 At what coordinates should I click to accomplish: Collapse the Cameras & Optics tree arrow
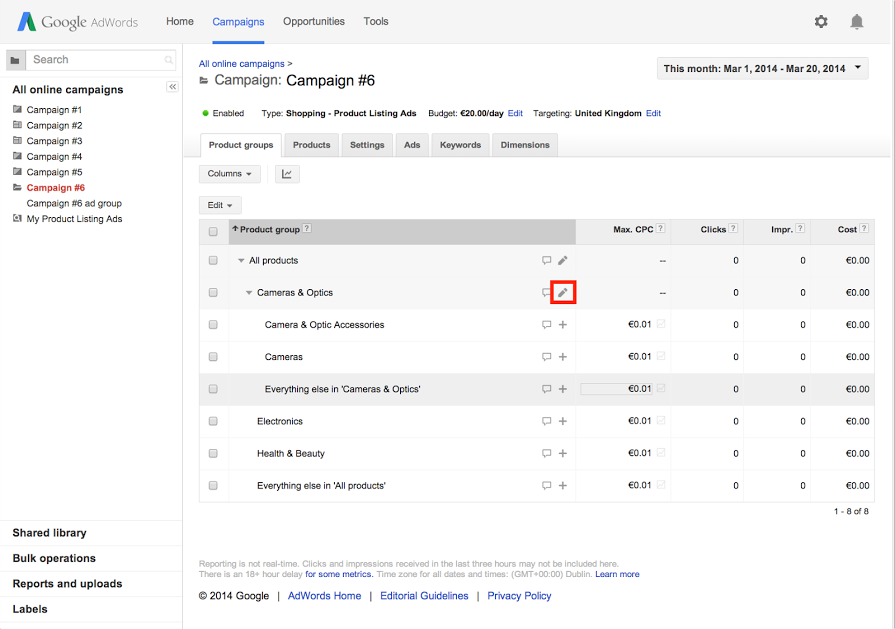(249, 293)
